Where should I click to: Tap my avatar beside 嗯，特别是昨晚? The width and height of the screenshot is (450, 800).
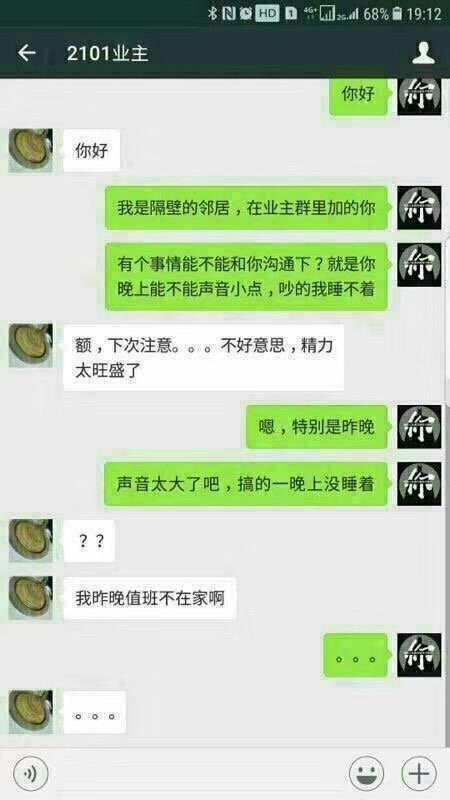(419, 427)
